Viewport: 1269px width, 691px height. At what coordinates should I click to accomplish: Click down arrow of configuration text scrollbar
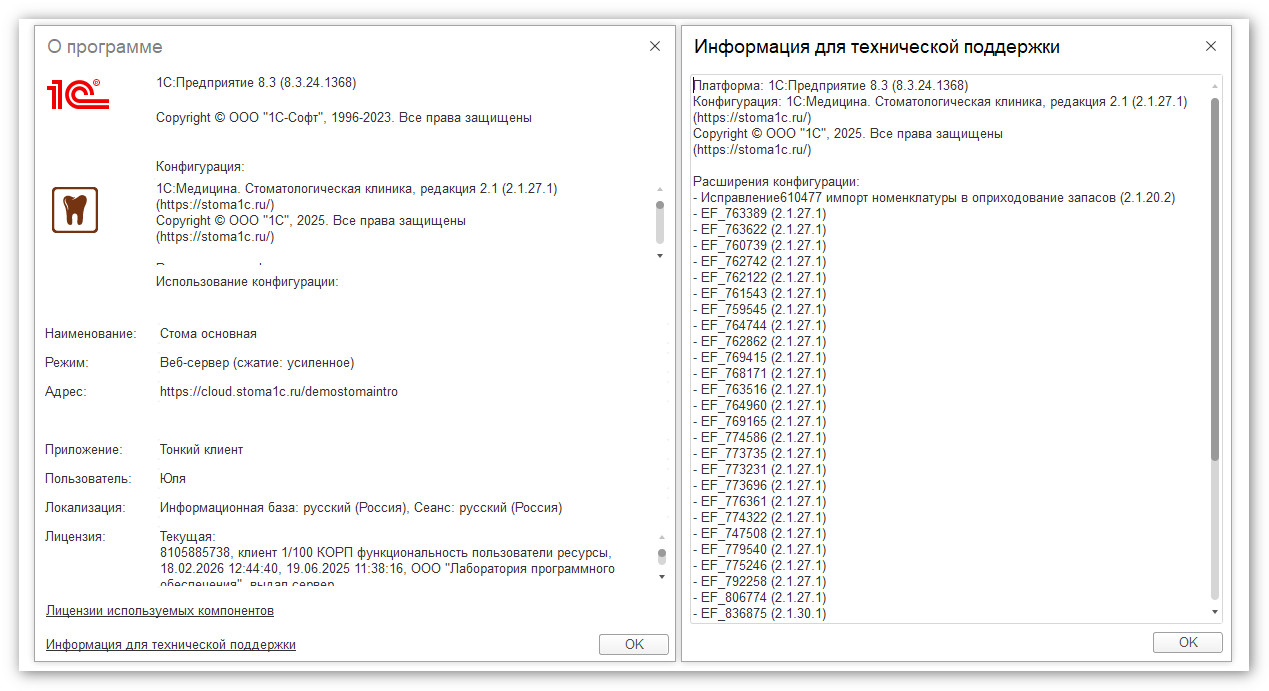coord(660,256)
